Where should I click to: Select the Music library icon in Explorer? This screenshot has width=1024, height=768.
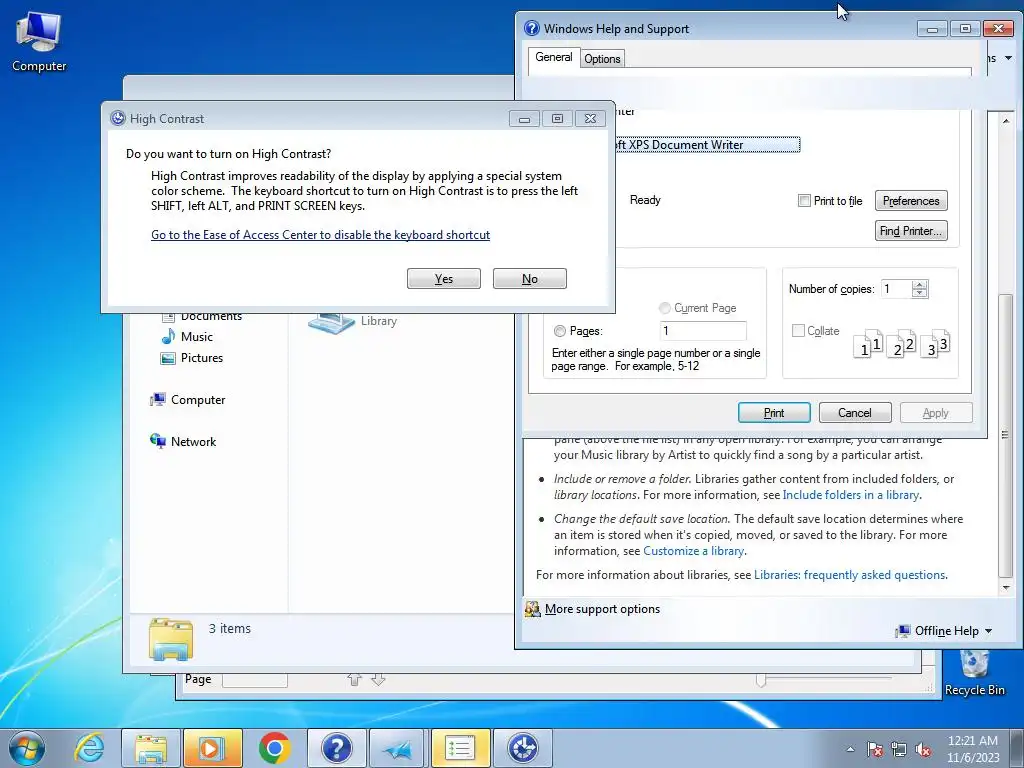(168, 336)
